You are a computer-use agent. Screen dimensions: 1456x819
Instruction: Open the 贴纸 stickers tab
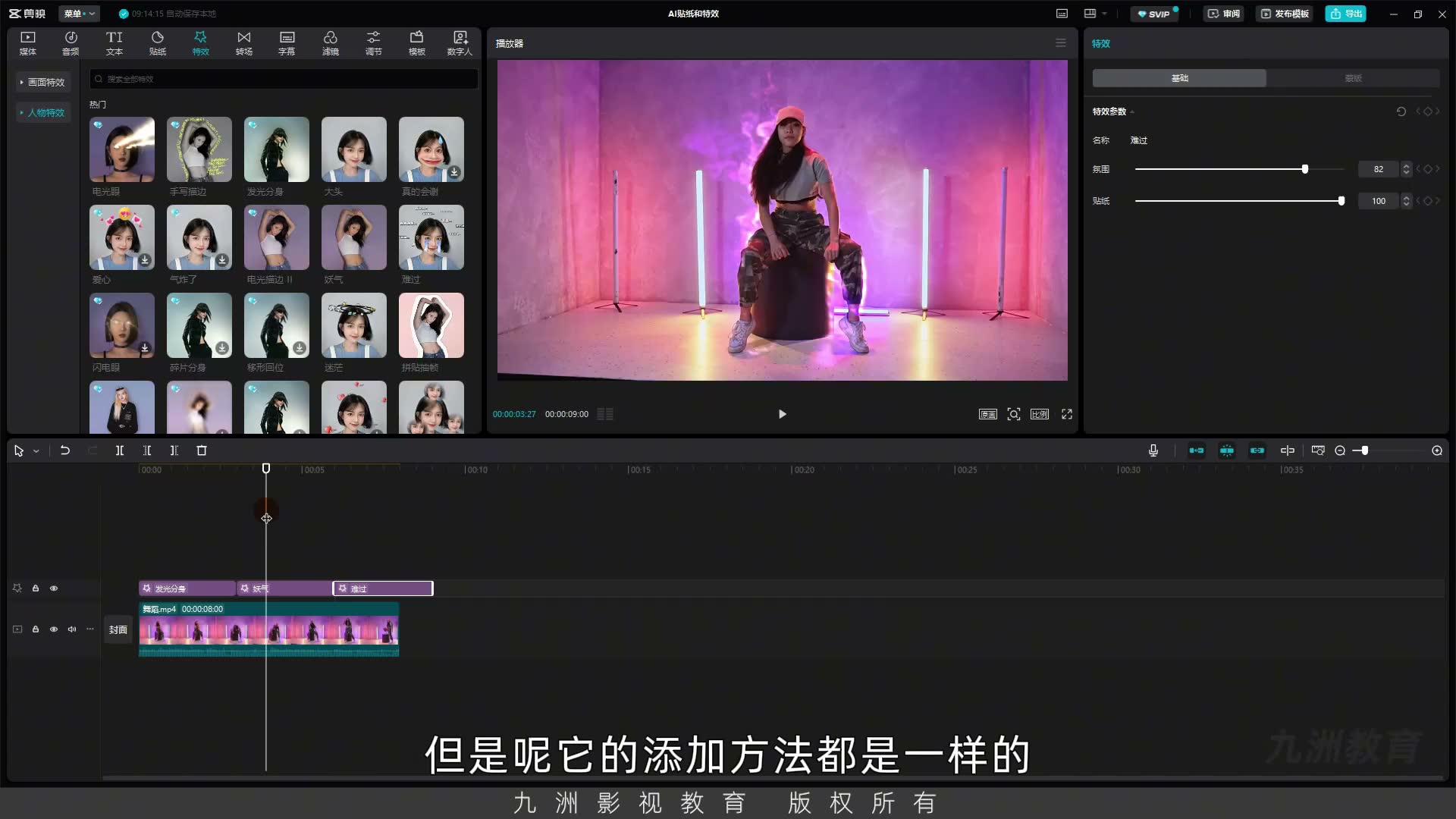[158, 43]
